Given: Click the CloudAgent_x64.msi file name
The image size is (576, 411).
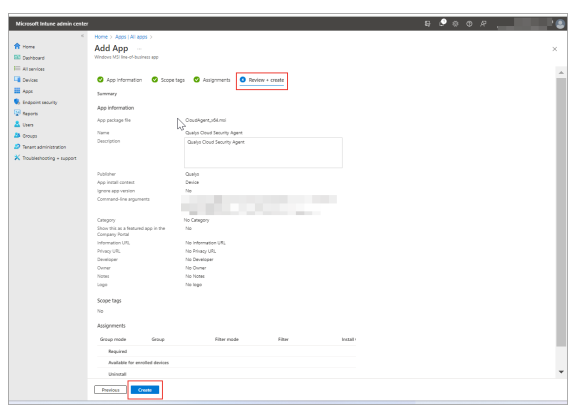Looking at the screenshot, I should tap(206, 120).
